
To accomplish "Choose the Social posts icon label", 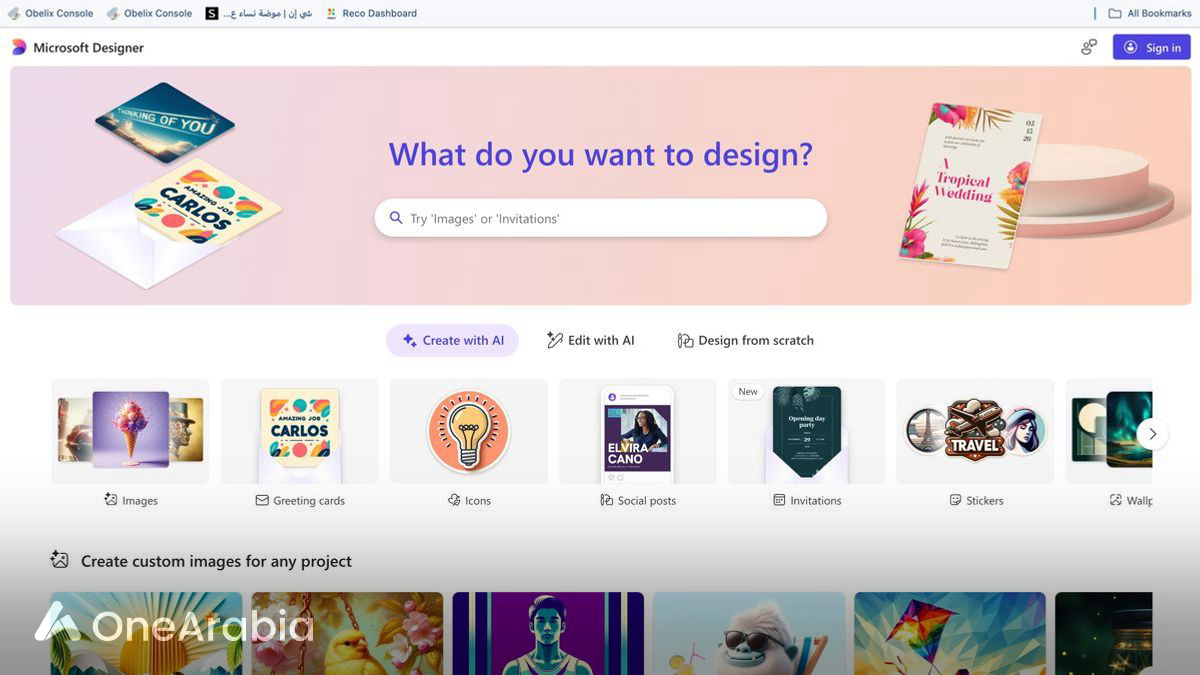I will tap(606, 500).
